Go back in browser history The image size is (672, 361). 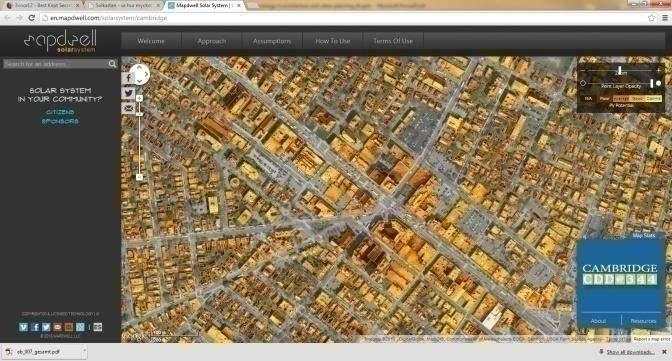pos(7,18)
